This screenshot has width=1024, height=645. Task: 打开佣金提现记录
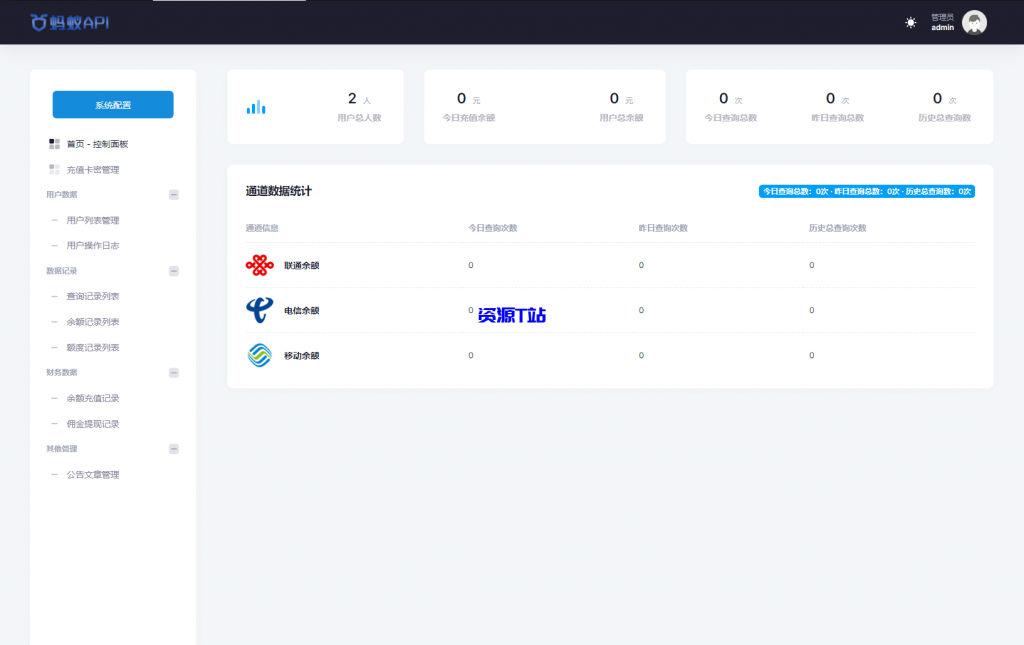click(x=91, y=423)
